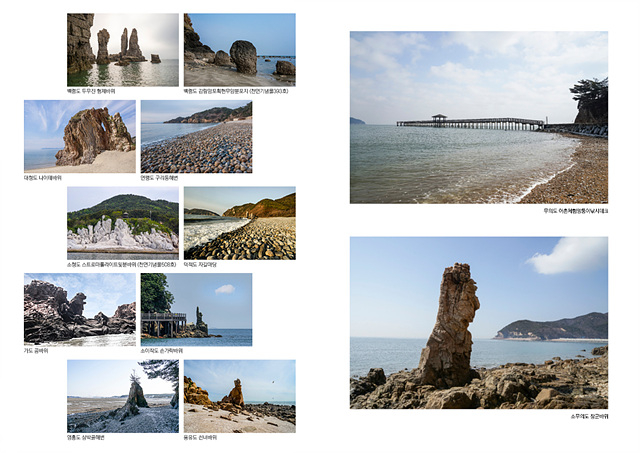Select the caption 소무의도 장군바위
Viewport: 640px width, 453px height.
point(589,415)
